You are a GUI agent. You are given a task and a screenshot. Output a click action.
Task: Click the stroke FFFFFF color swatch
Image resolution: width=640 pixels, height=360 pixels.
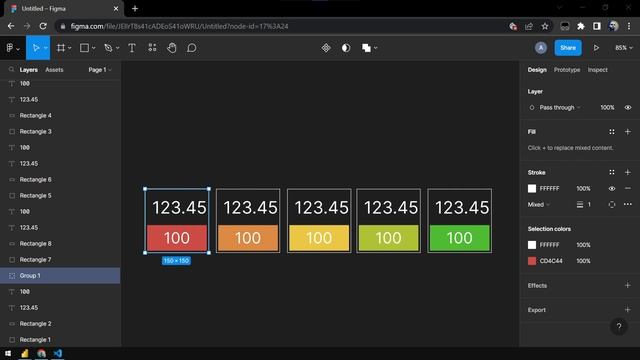[x=532, y=189]
